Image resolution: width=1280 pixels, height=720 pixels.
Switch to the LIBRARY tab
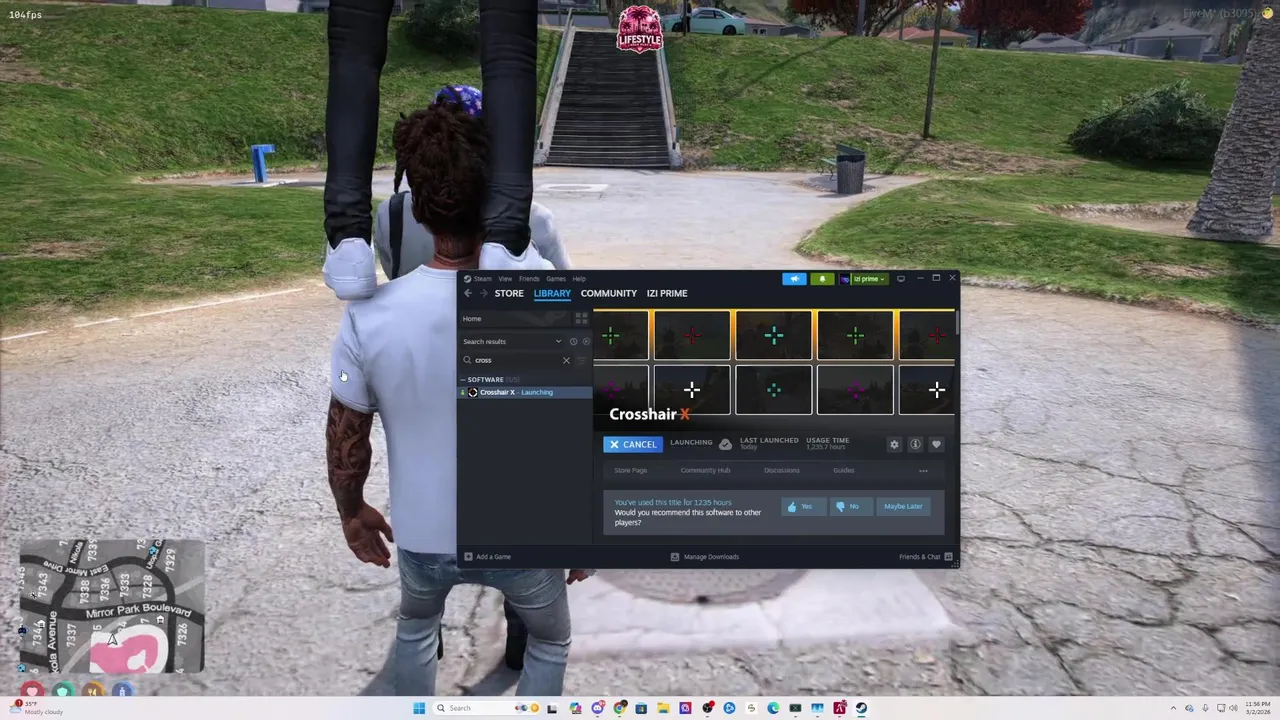coord(552,293)
